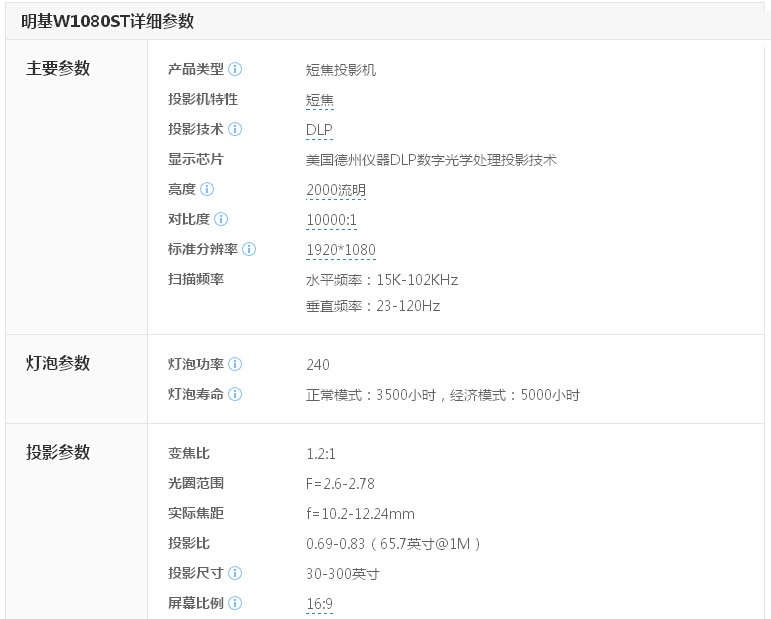Image resolution: width=771 pixels, height=619 pixels.
Task: Click the 变焦比 label
Action: coord(189,453)
